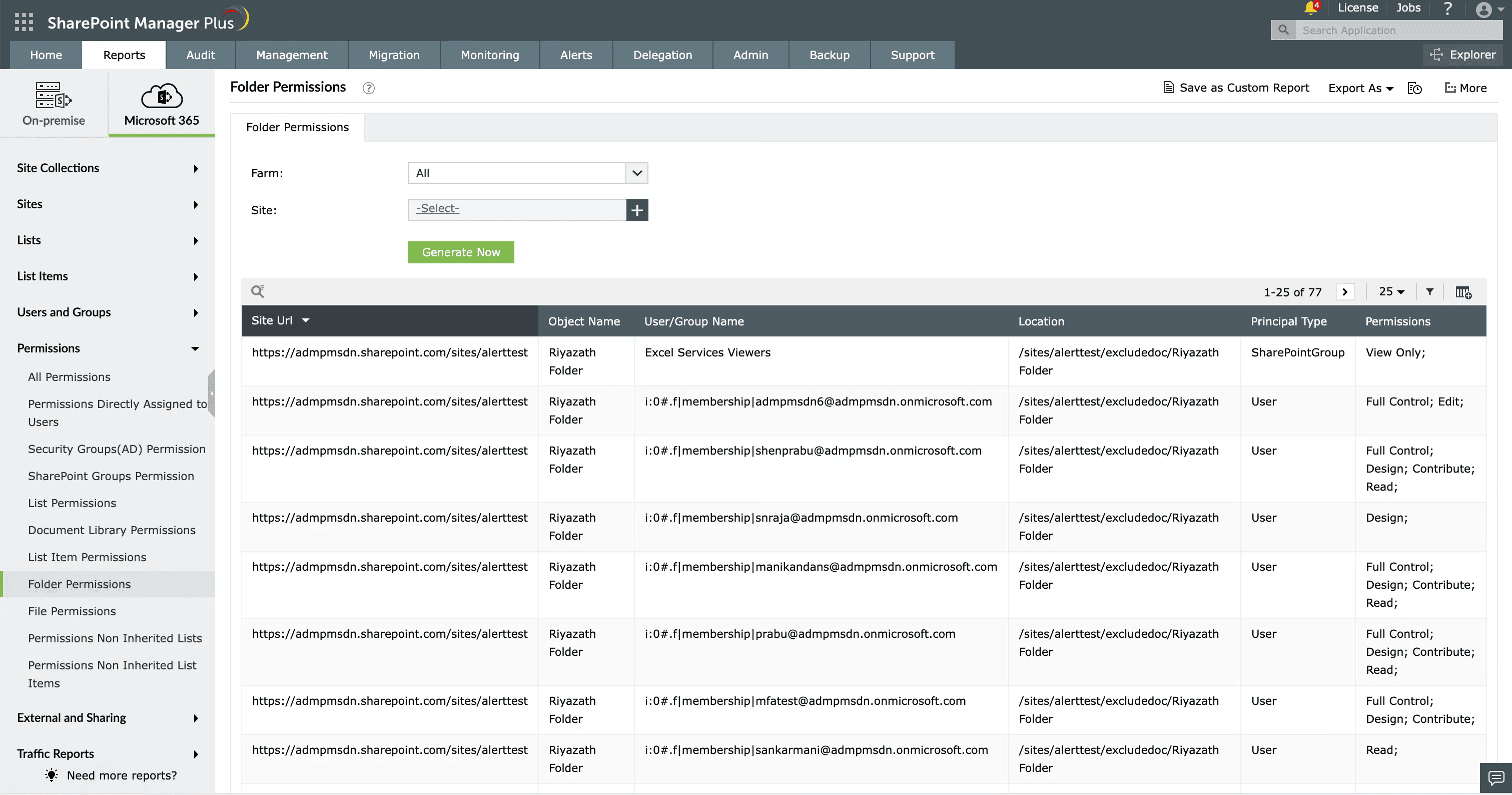
Task: Expand Lists section
Action: tap(108, 240)
